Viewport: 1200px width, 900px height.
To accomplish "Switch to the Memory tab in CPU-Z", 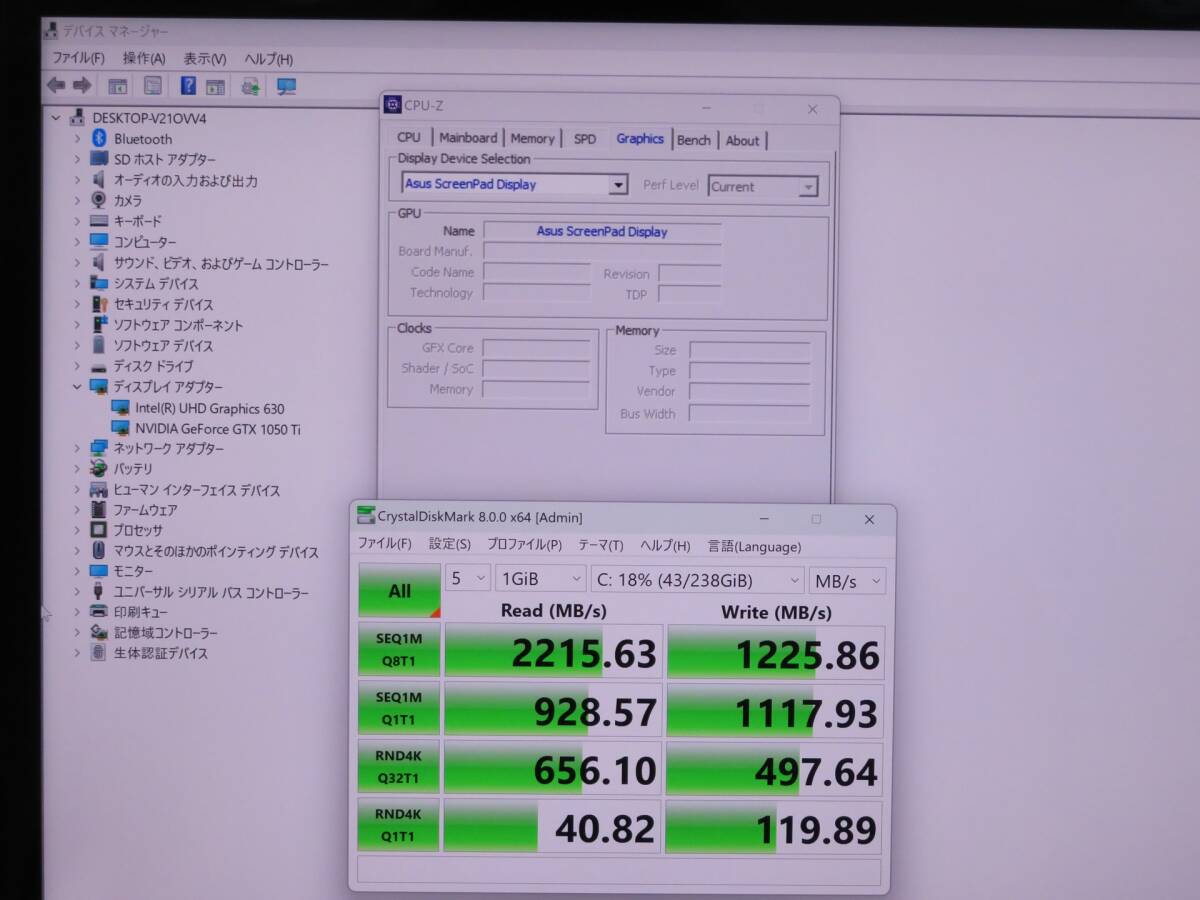I will (x=532, y=139).
